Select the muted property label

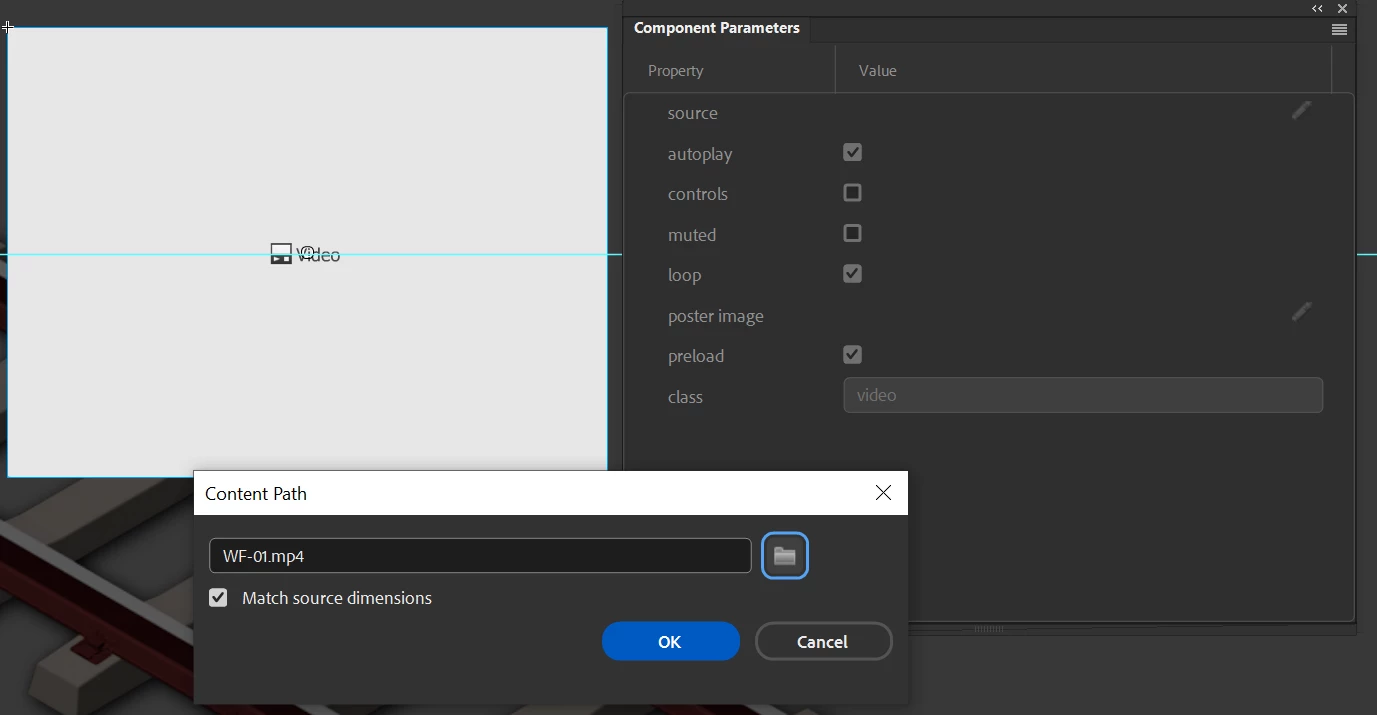[x=692, y=235]
